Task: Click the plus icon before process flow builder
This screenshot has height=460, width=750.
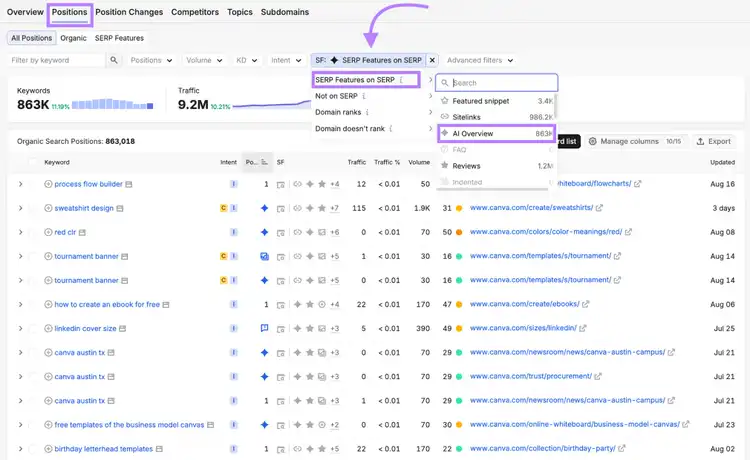Action: (48, 184)
